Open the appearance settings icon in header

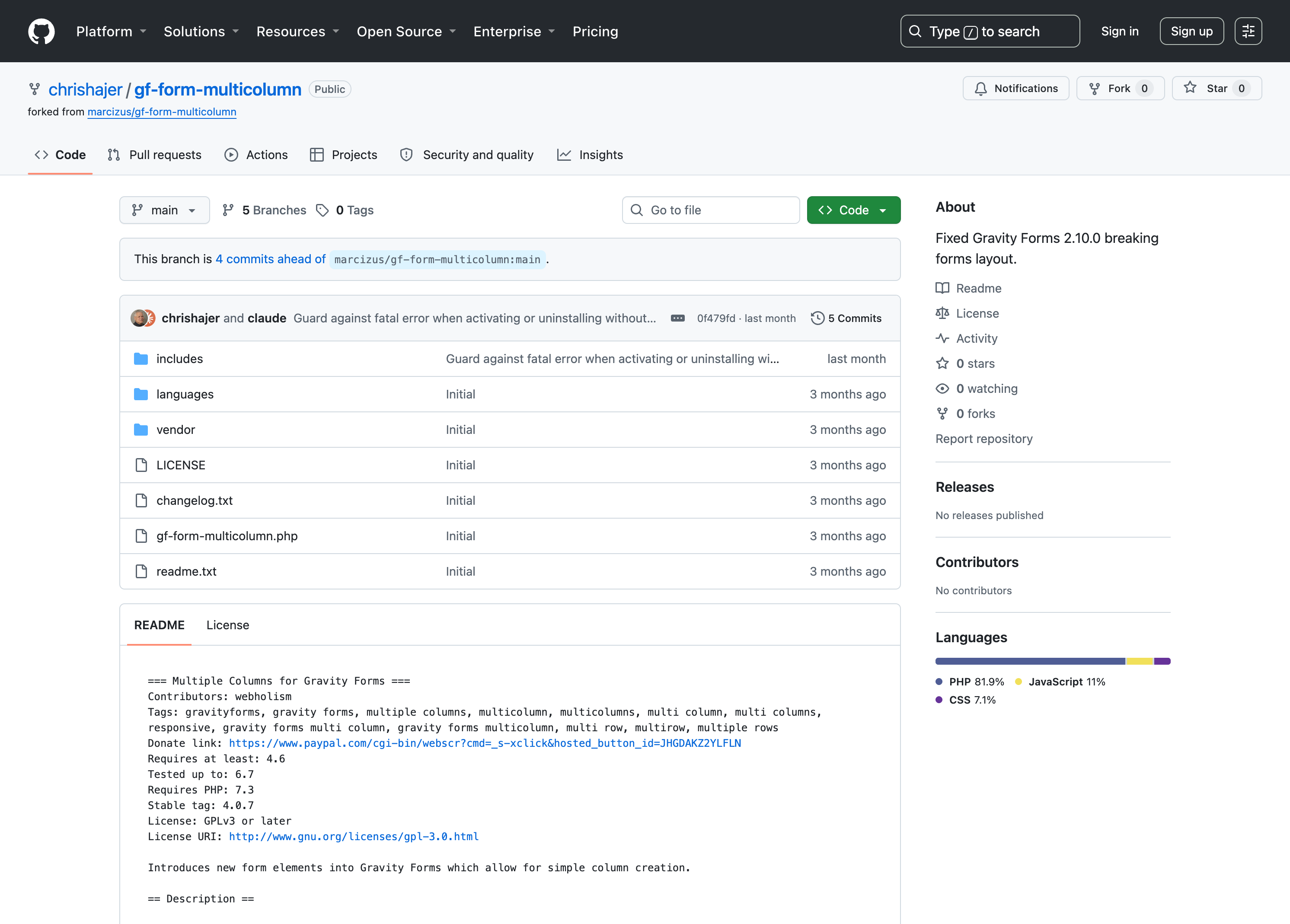point(1248,31)
